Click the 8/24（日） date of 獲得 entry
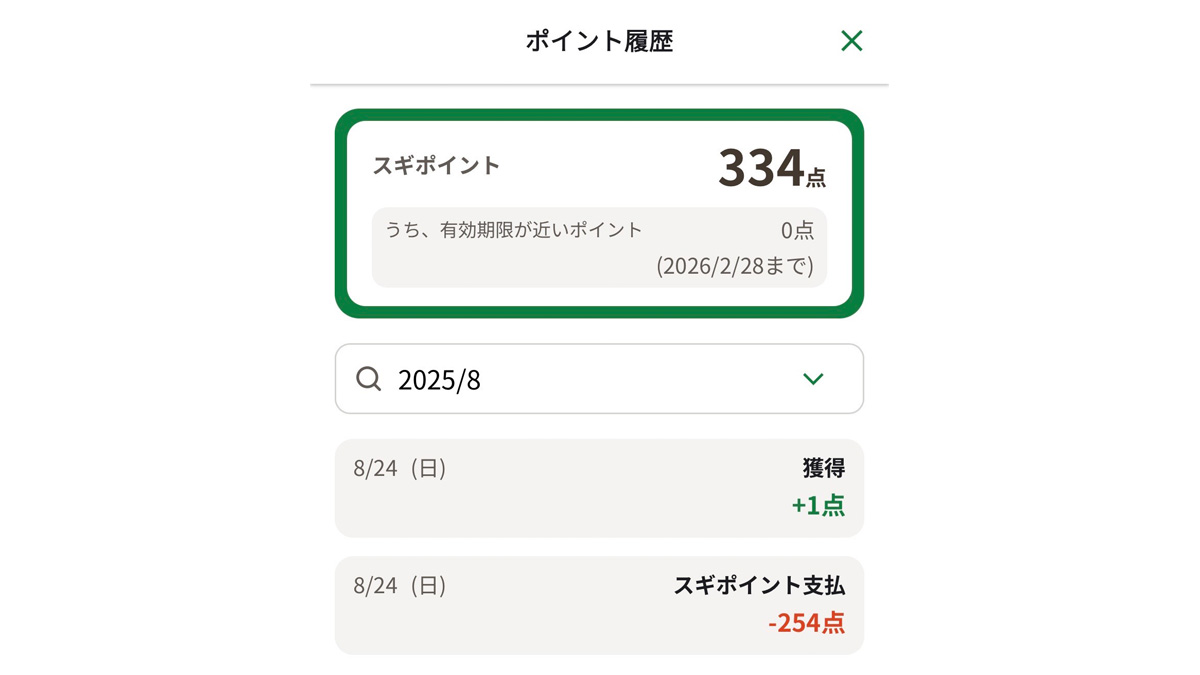This screenshot has width=1200, height=675. click(400, 468)
